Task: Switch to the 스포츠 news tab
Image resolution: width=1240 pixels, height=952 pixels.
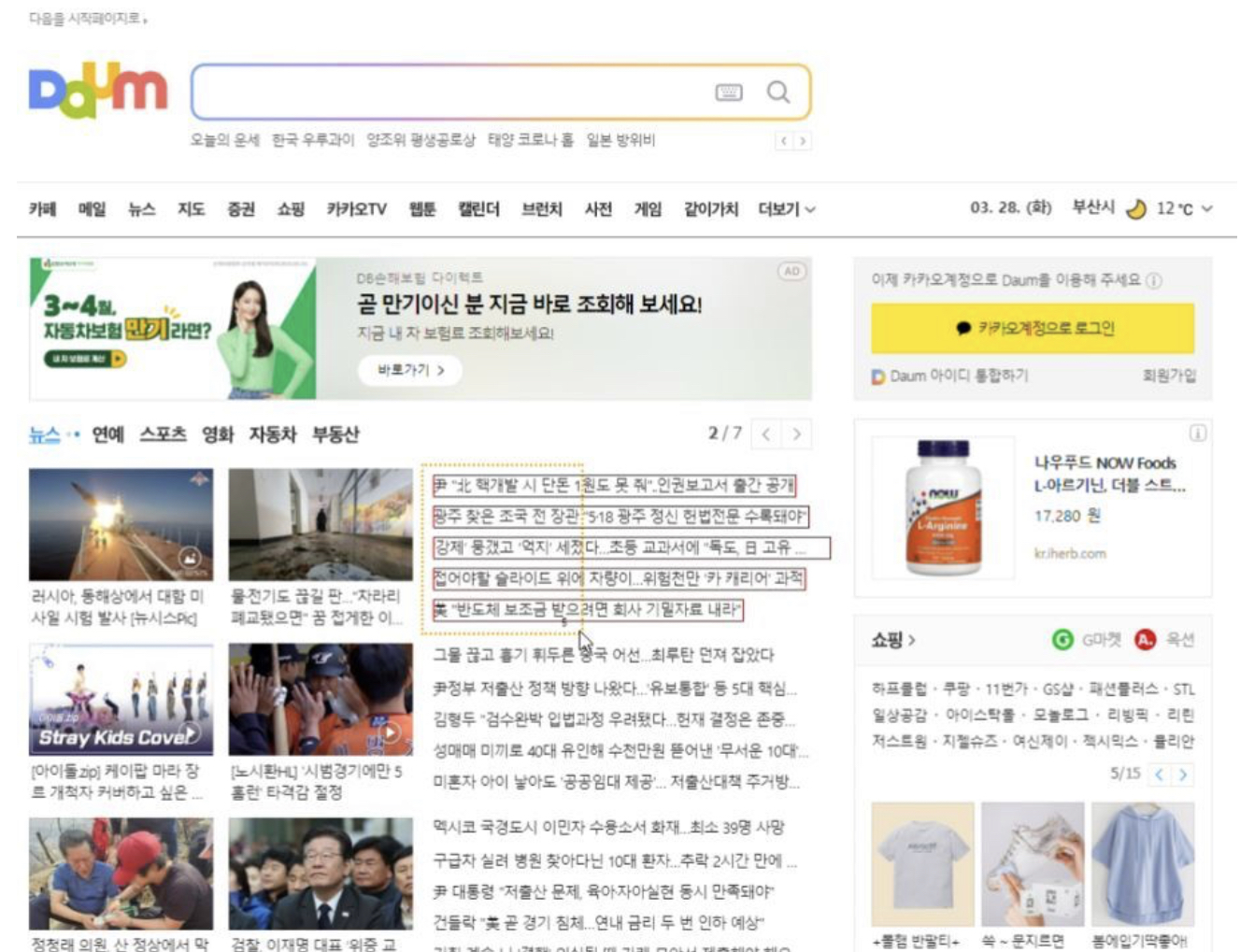Action: (163, 434)
